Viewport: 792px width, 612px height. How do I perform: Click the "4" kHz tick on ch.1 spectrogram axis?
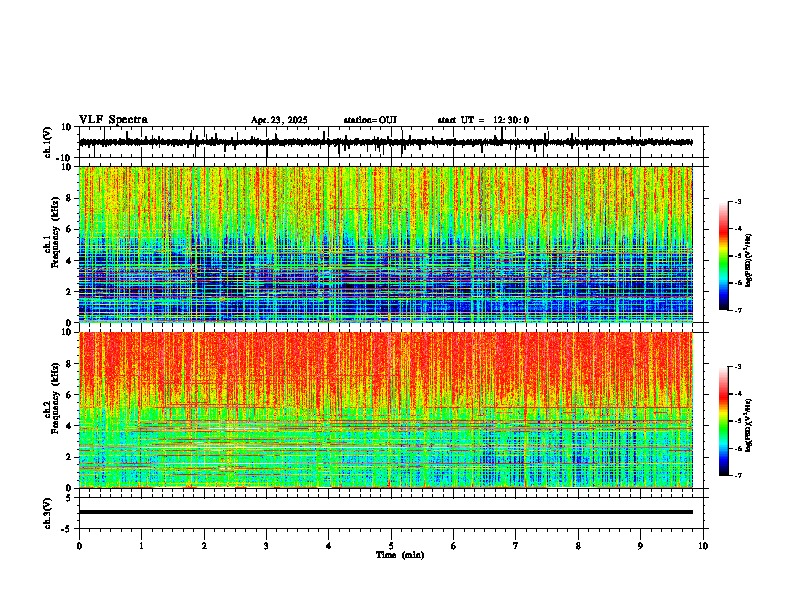pyautogui.click(x=70, y=261)
